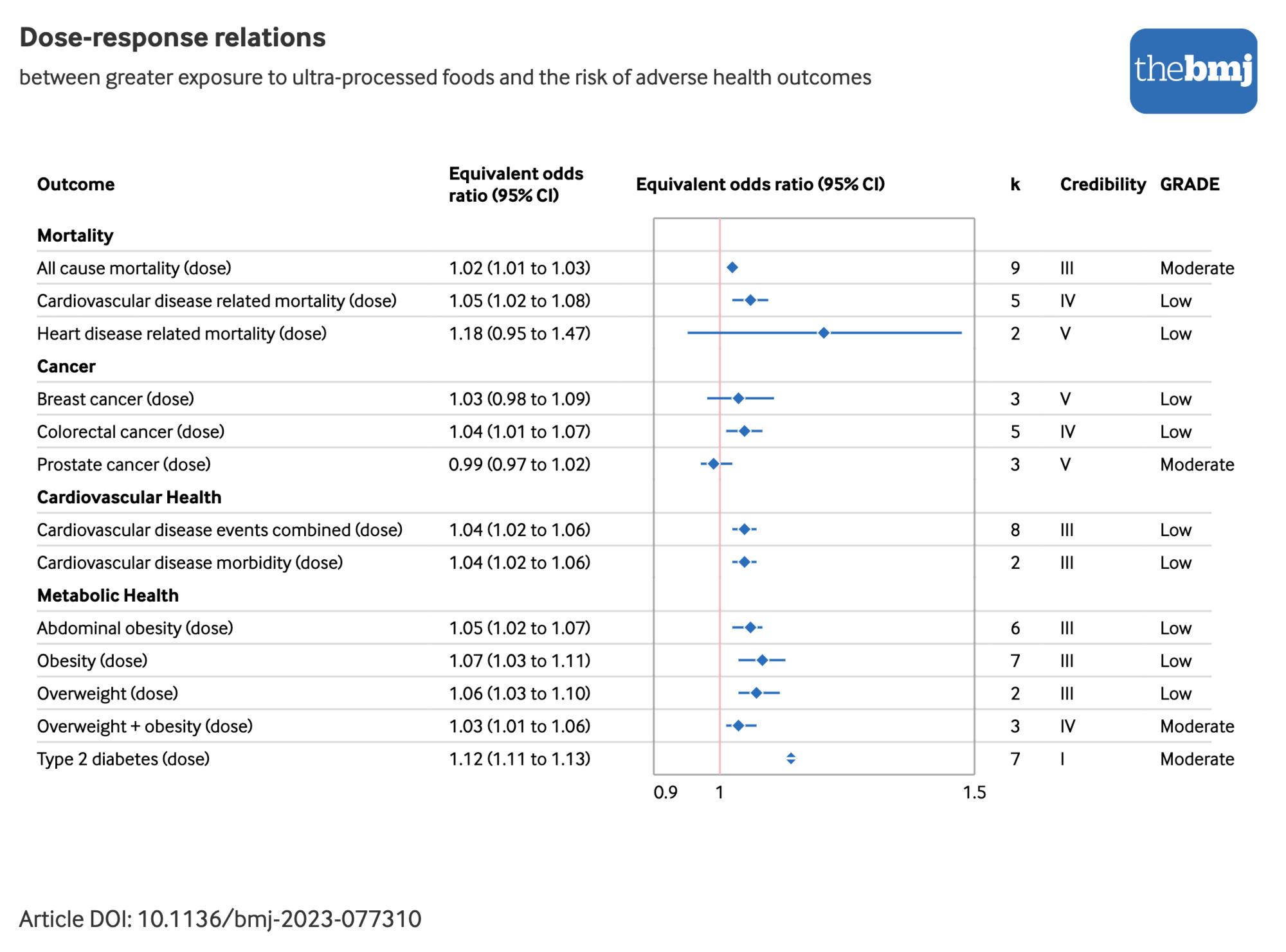The height and width of the screenshot is (952, 1286).
Task: Click the Article DOI text
Action: tap(220, 919)
